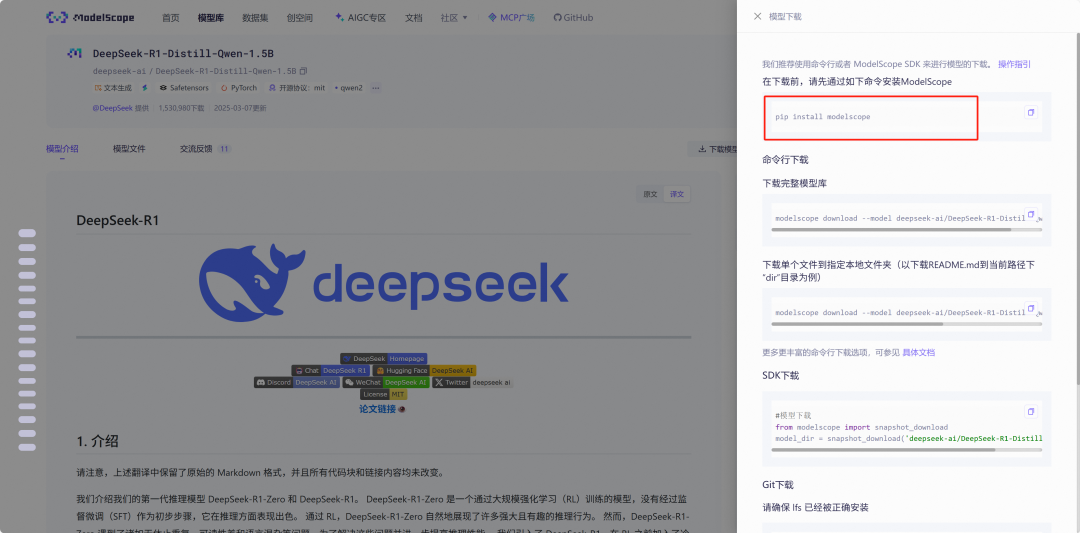Click the 下载模型 download button
The image size is (1080, 533).
point(714,149)
